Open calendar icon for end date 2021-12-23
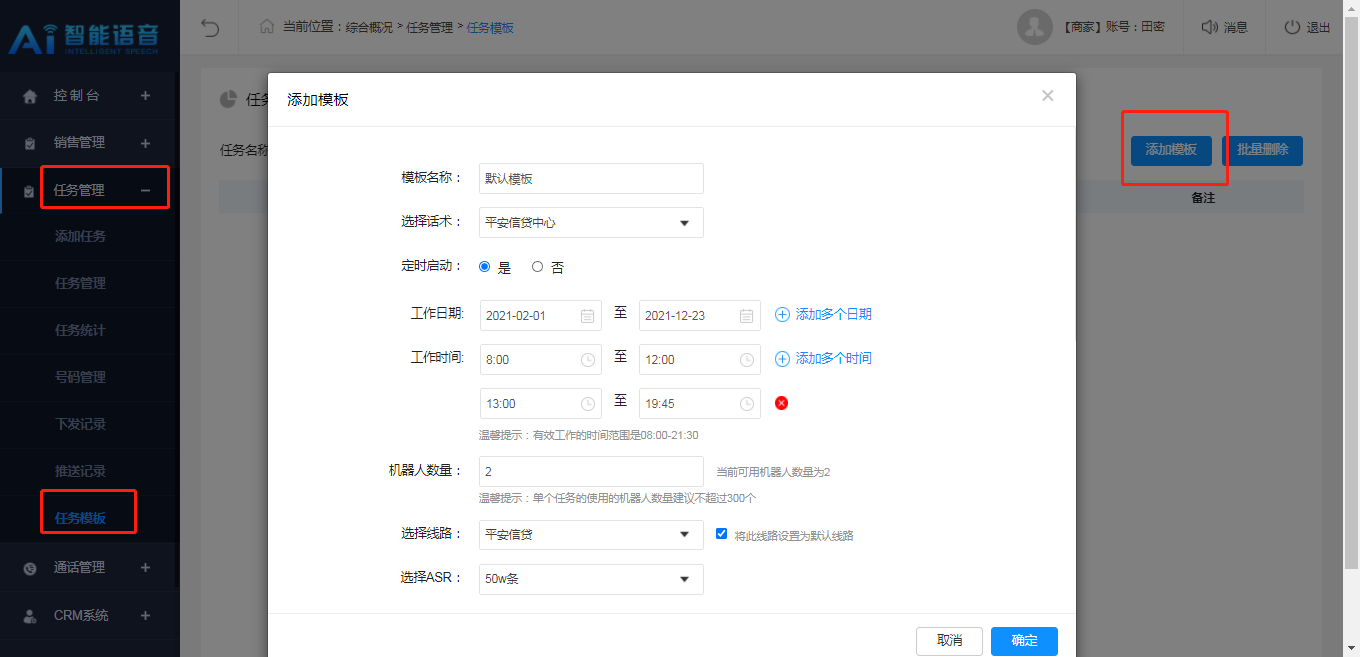 (x=747, y=316)
